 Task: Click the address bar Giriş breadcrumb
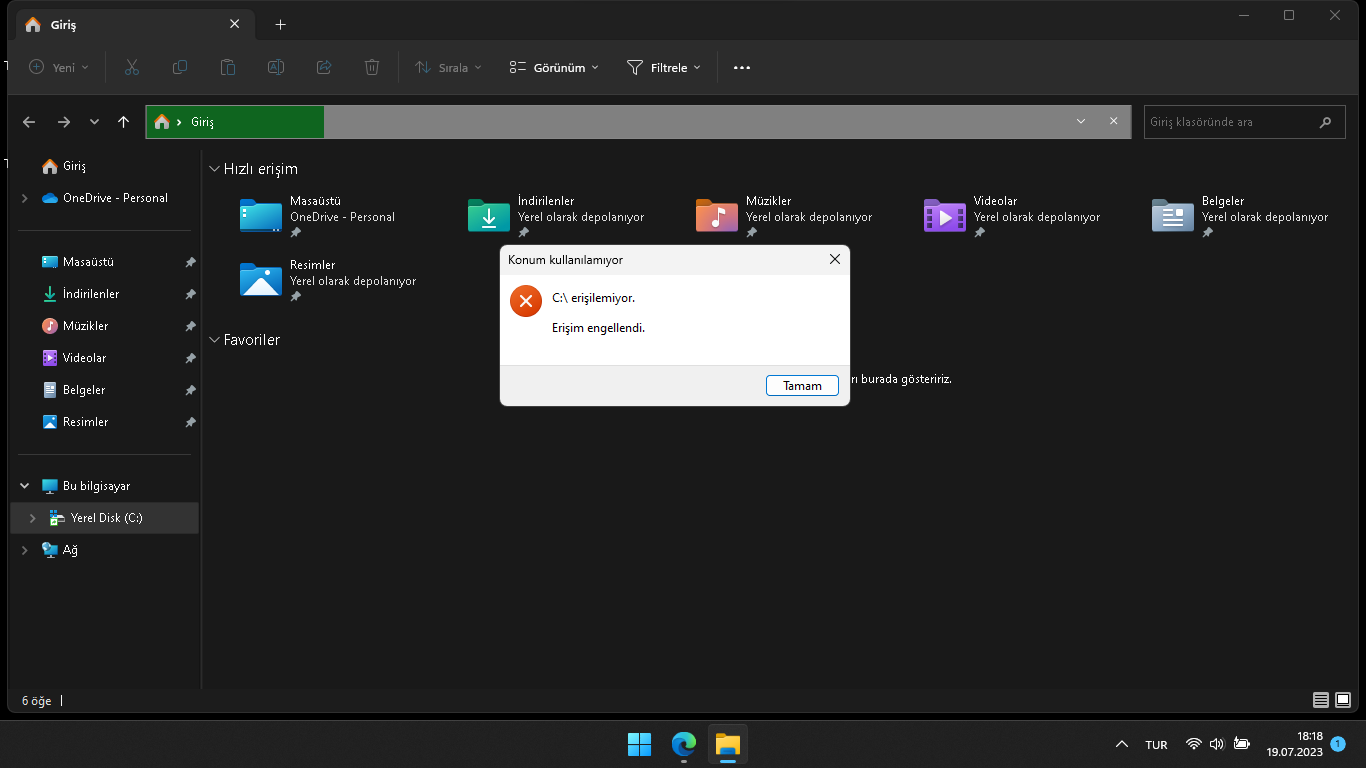click(202, 122)
